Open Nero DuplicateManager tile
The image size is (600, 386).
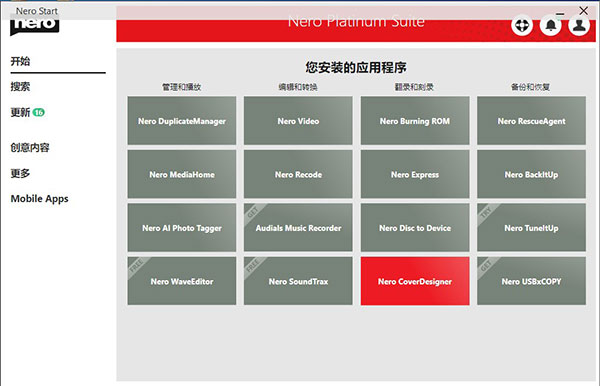[182, 121]
